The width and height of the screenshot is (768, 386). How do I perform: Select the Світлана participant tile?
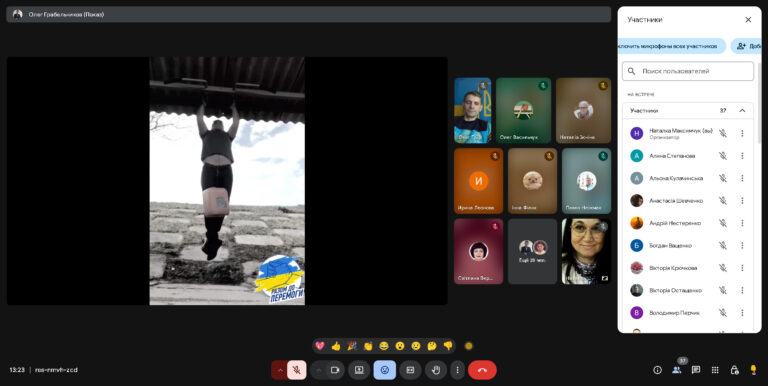click(478, 251)
